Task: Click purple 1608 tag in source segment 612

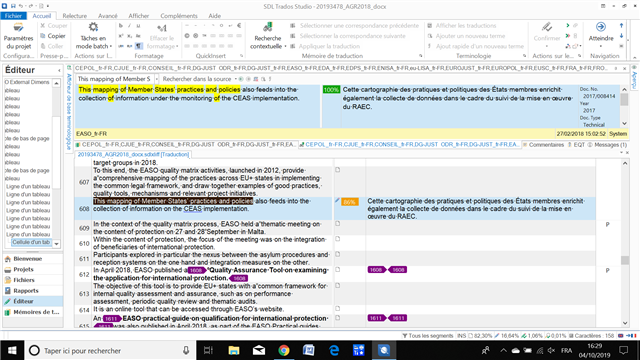Action: click(196, 270)
